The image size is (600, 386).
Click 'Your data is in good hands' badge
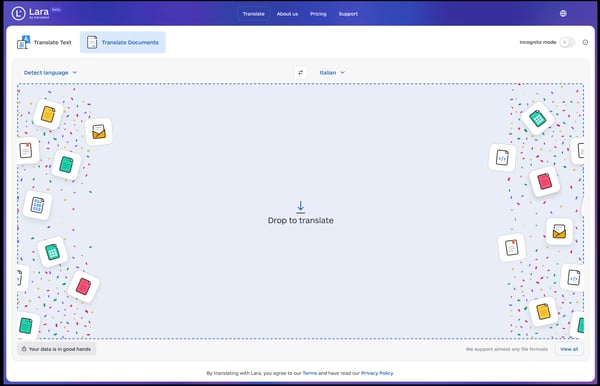(x=57, y=349)
